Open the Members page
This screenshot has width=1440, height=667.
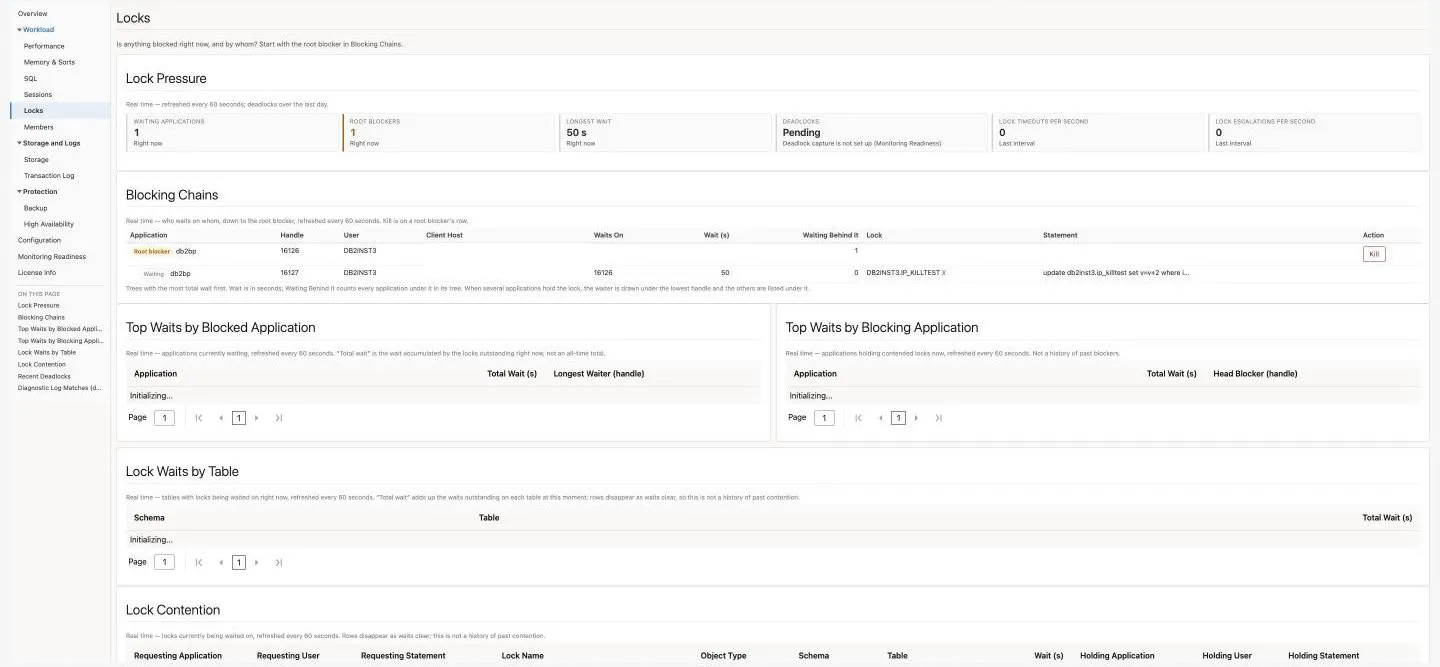39,127
